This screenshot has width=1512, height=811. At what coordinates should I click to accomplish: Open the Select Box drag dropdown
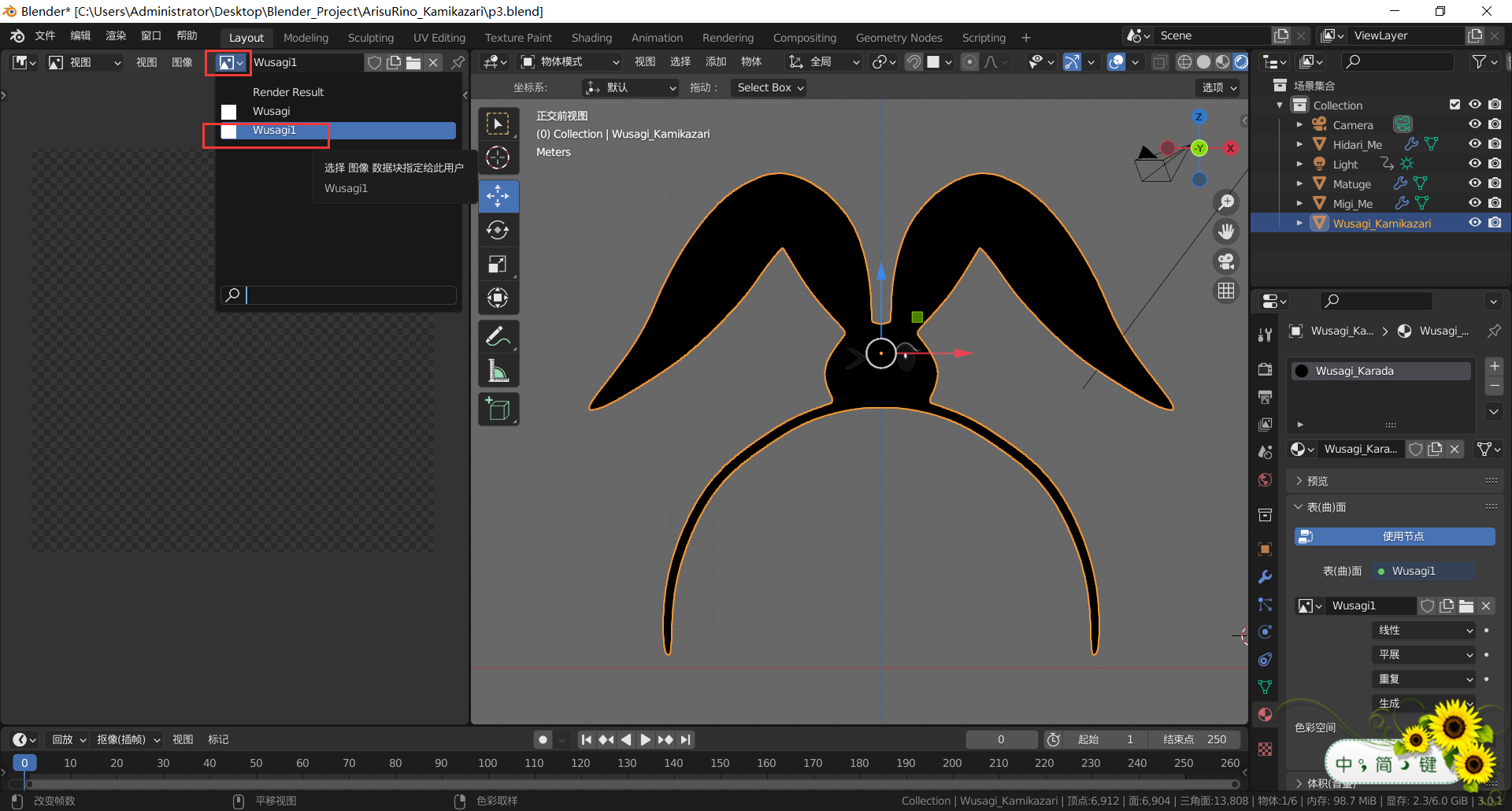click(x=770, y=87)
